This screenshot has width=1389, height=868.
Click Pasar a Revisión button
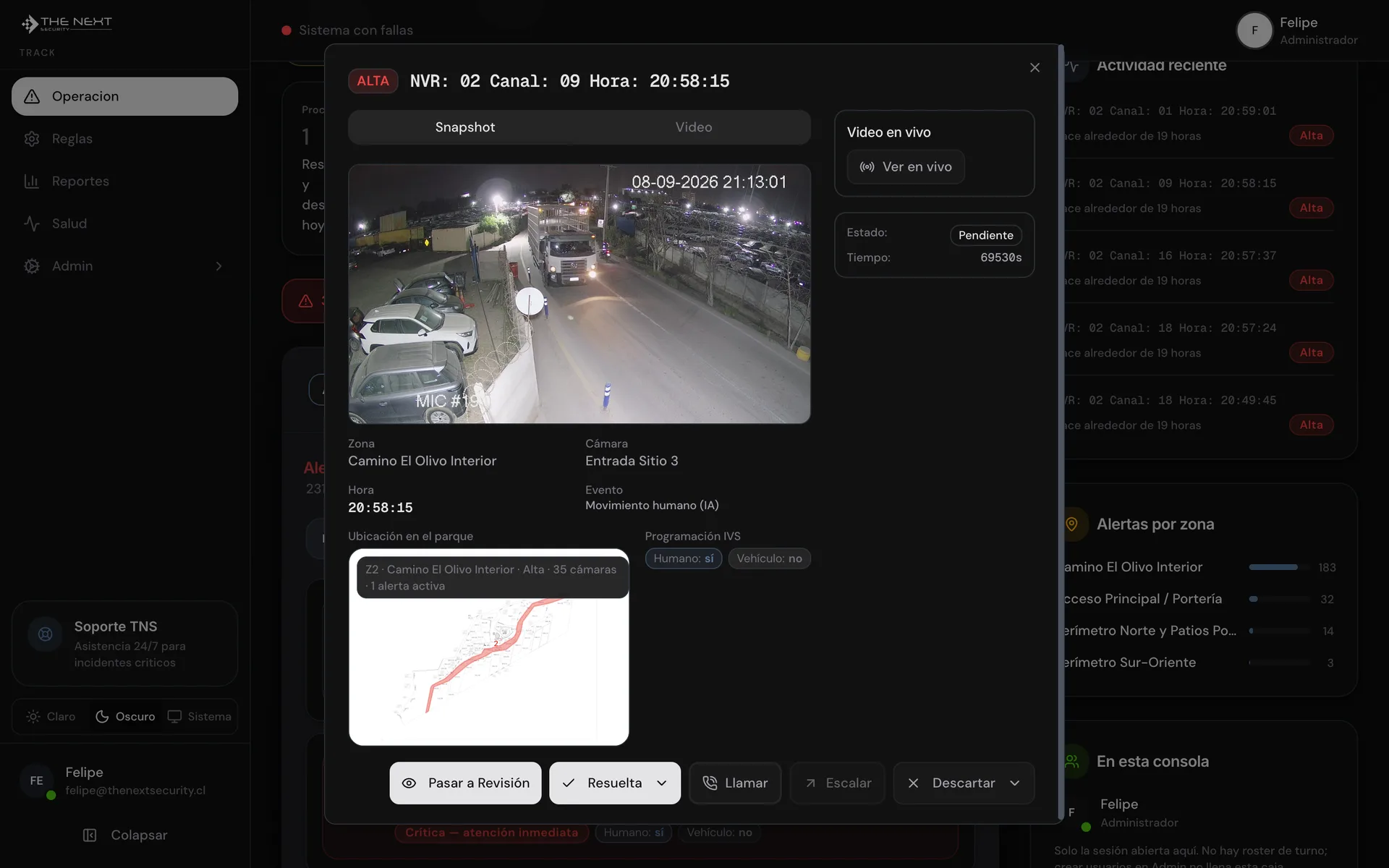pos(465,783)
